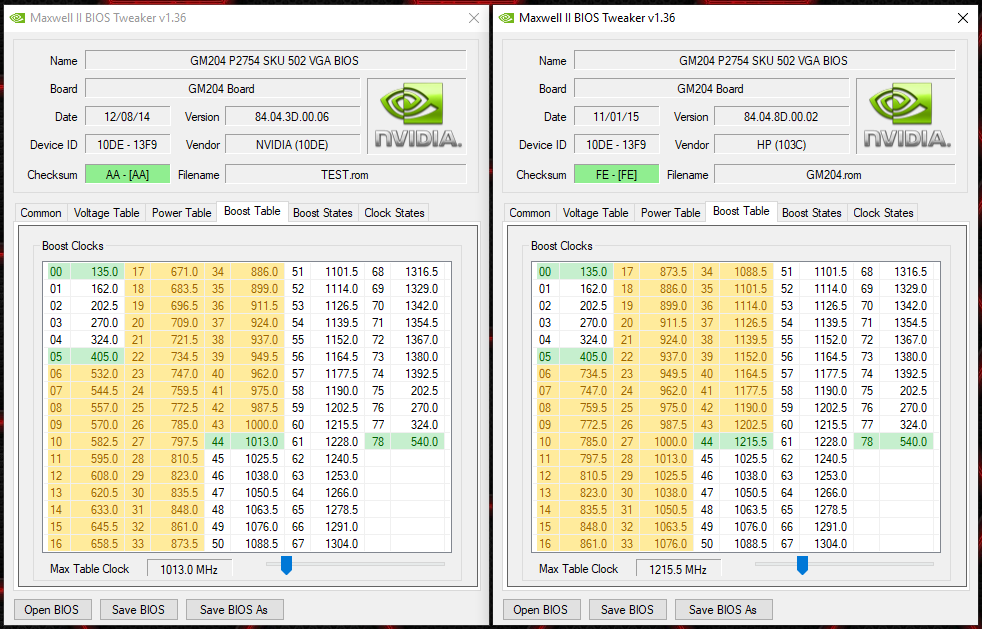Click Save BIOS in GM204.rom window
The image size is (982, 629).
pyautogui.click(x=628, y=610)
